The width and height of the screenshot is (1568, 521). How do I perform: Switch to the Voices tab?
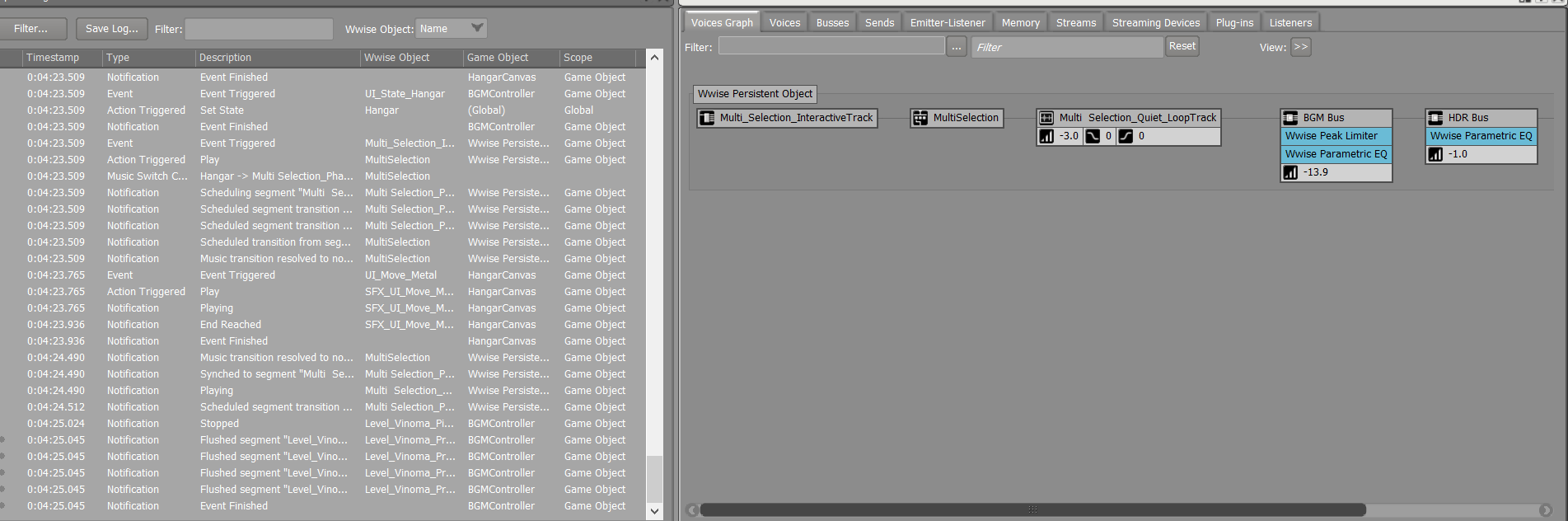tap(784, 22)
